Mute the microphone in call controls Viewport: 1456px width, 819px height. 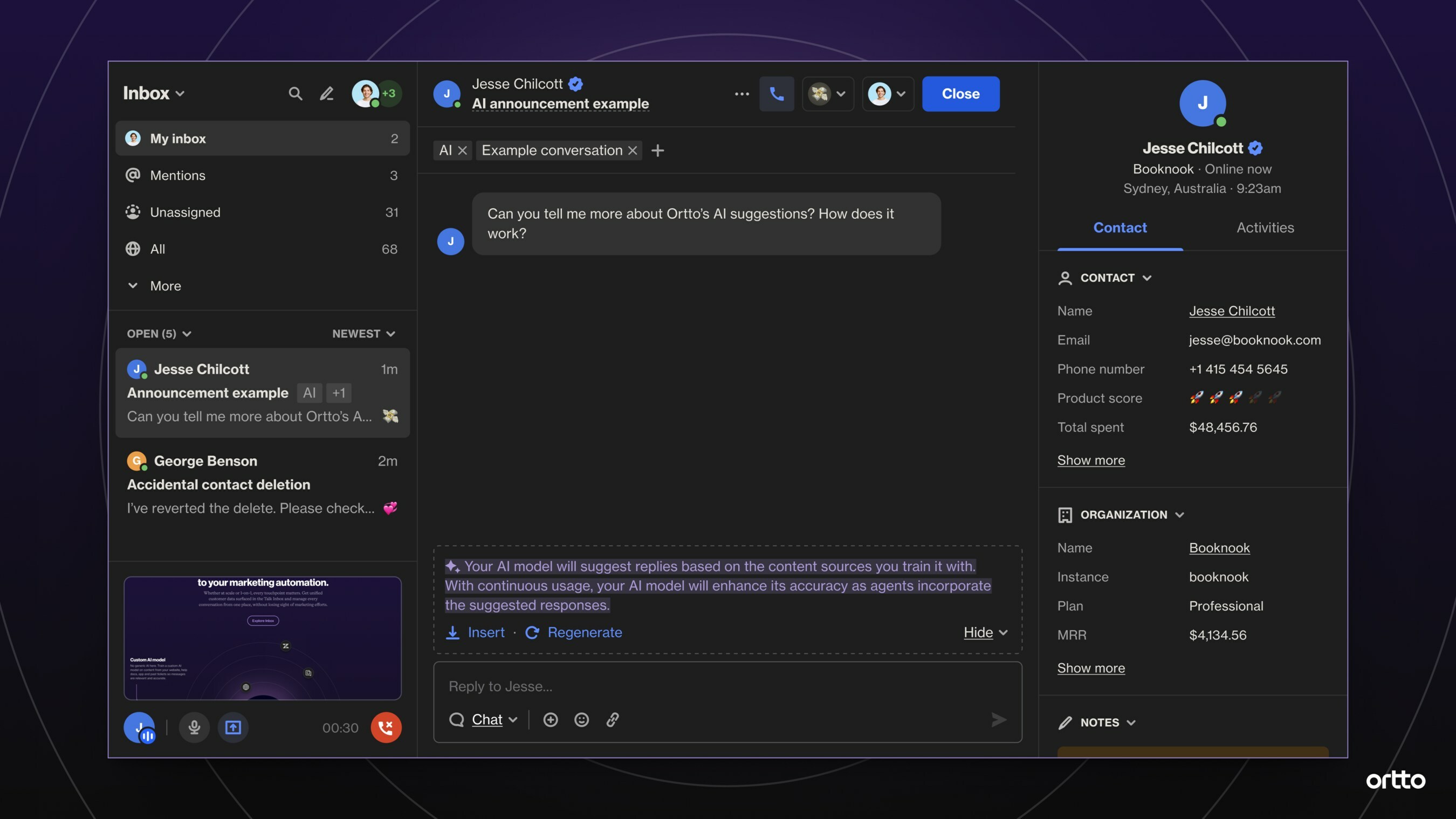194,727
